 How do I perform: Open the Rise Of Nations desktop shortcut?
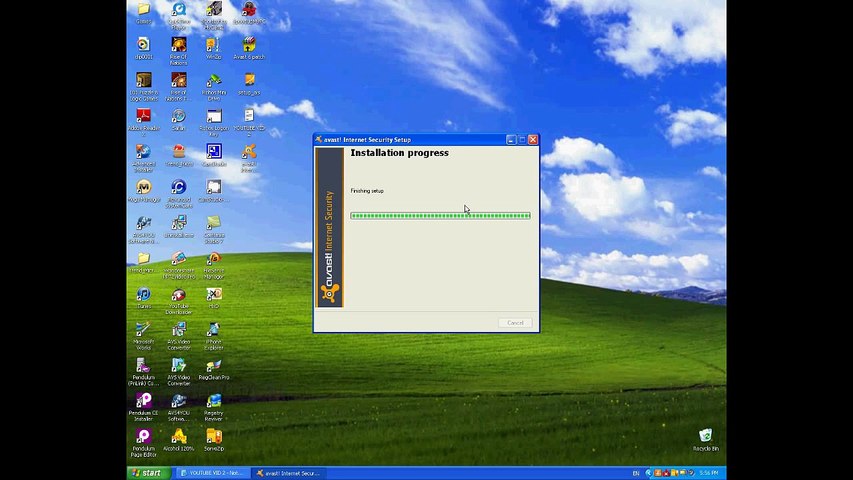178,51
